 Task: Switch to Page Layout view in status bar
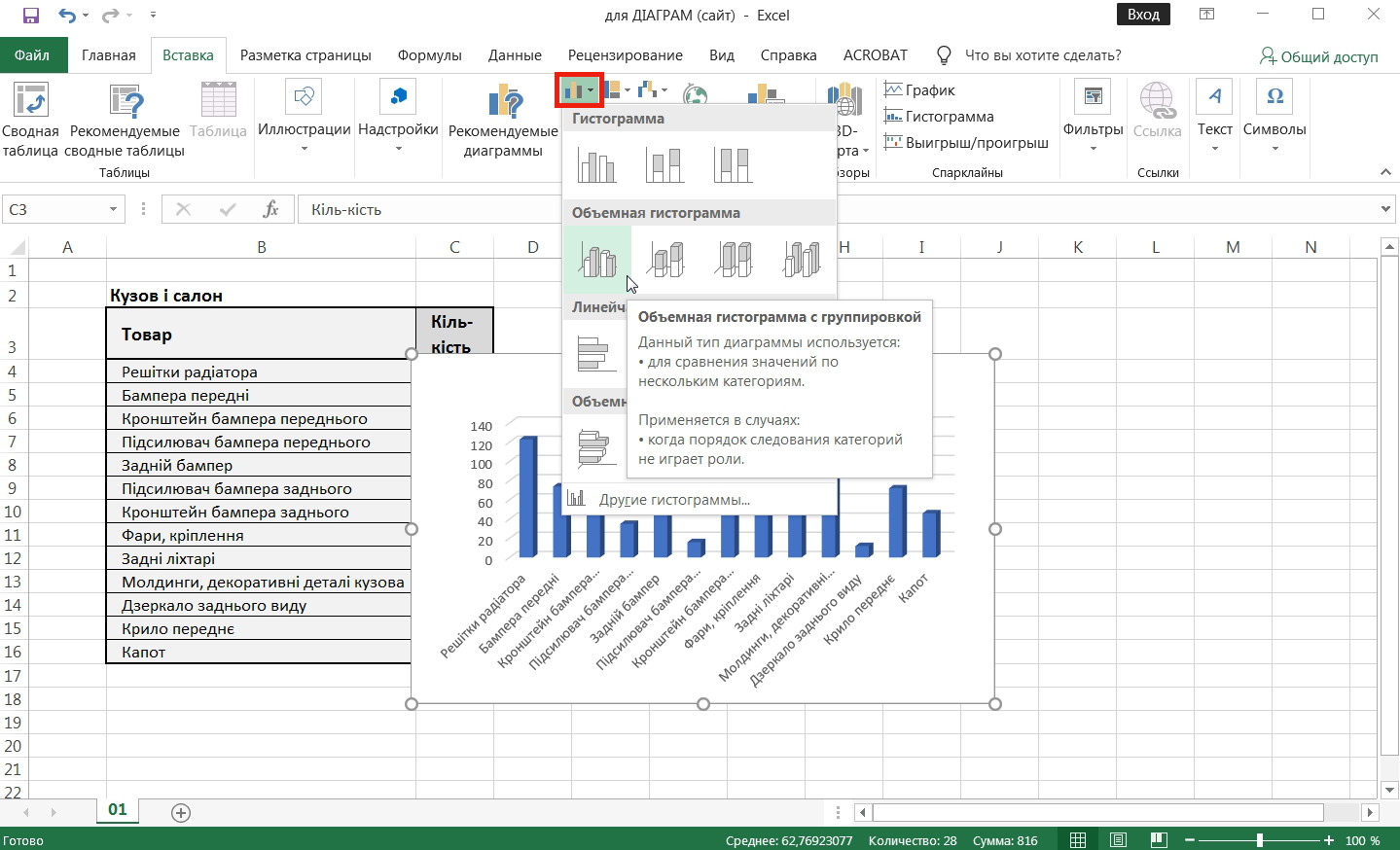pyautogui.click(x=1118, y=840)
